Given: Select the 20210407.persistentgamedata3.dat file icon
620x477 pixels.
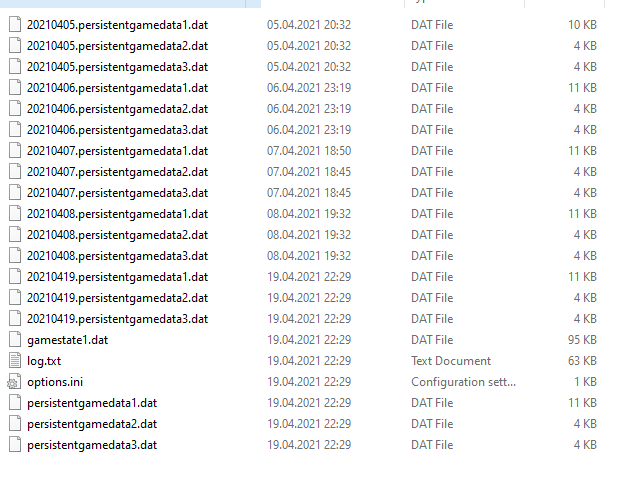Looking at the screenshot, I should [15, 193].
